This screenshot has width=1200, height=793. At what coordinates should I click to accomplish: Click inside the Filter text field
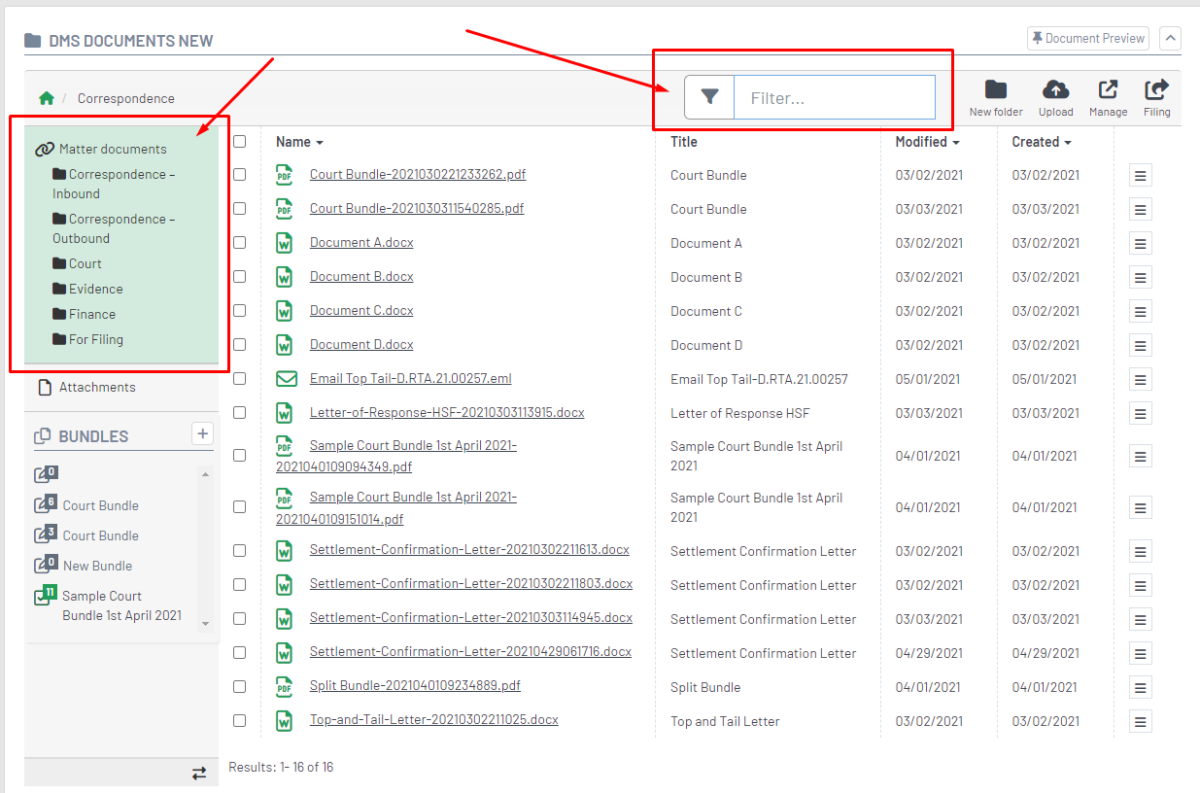pyautogui.click(x=835, y=97)
